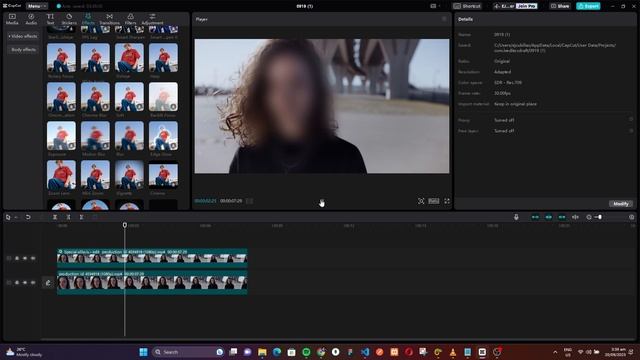Click the Delete left icon

click(68, 217)
